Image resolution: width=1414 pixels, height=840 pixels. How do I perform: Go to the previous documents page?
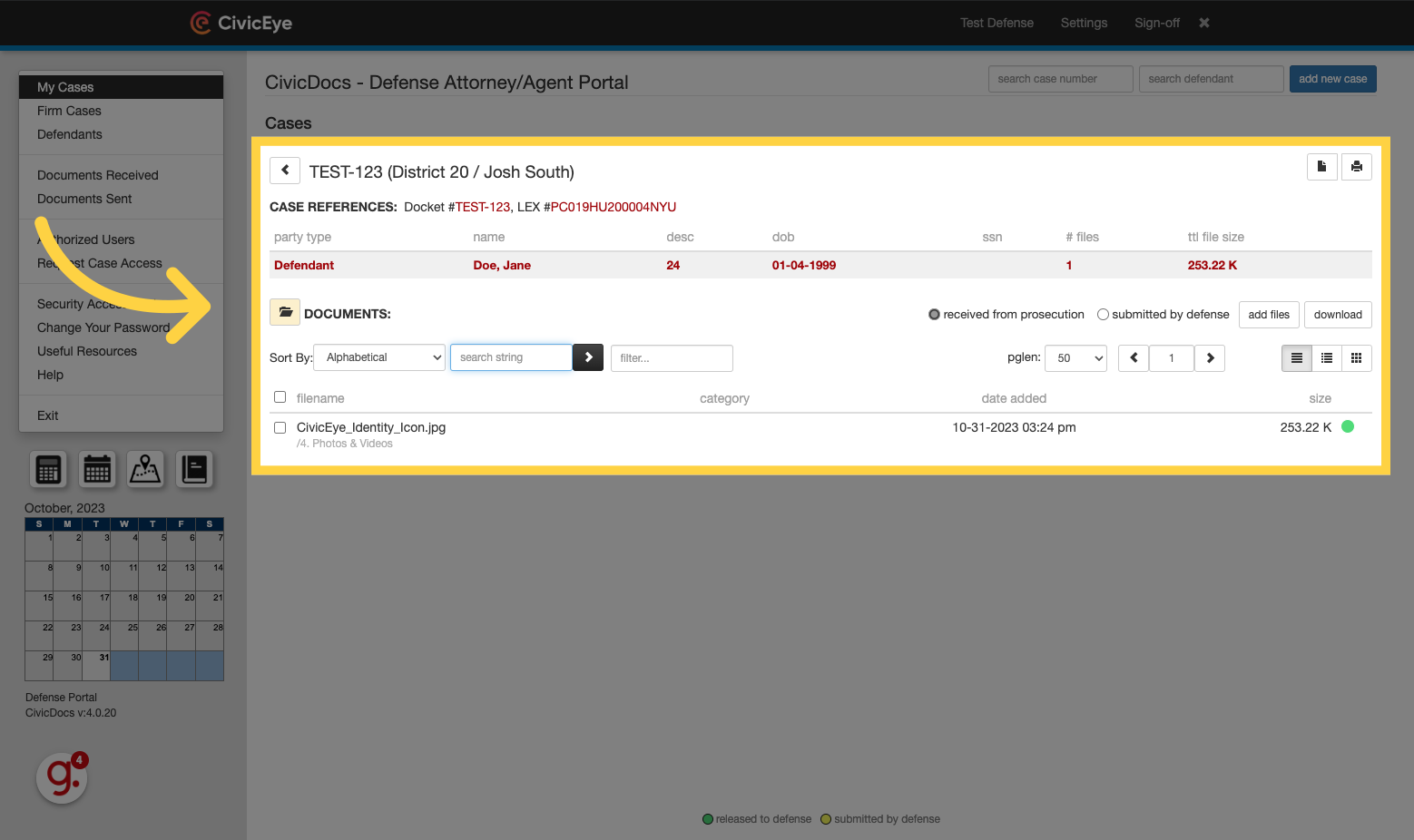pos(1134,358)
